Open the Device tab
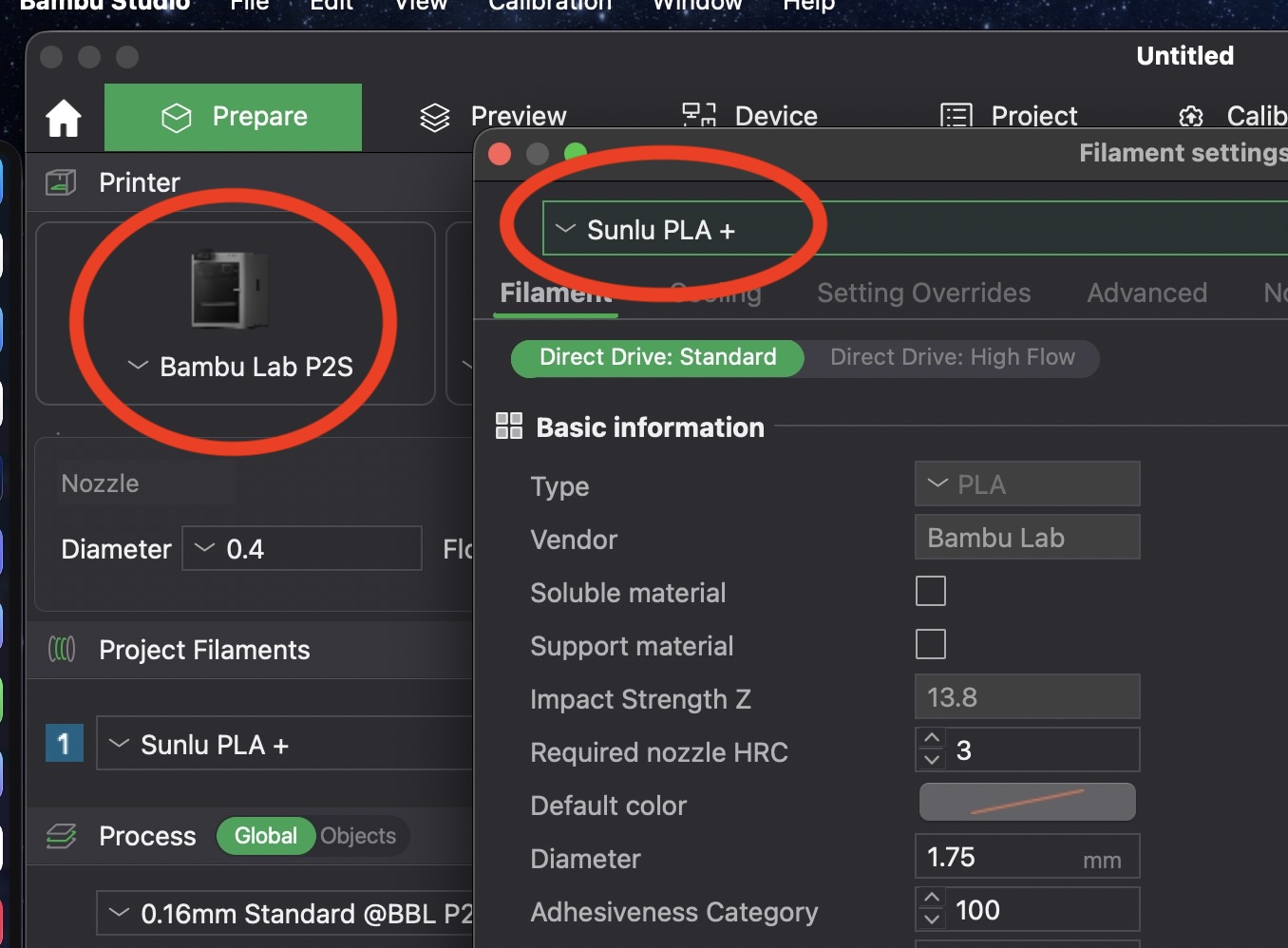Viewport: 1288px width, 948px height. click(x=750, y=116)
